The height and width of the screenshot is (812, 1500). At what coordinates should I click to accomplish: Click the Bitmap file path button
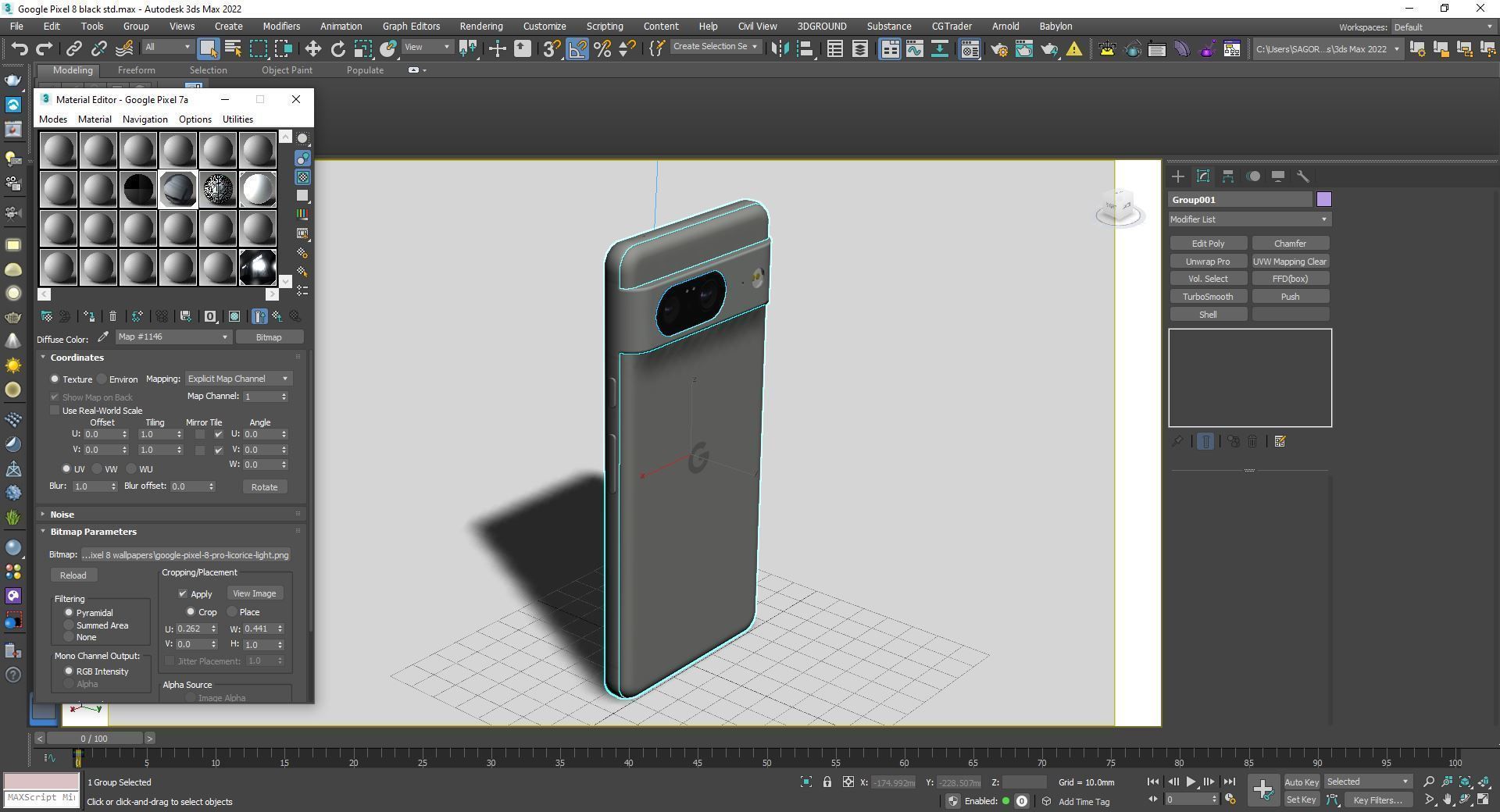(185, 555)
